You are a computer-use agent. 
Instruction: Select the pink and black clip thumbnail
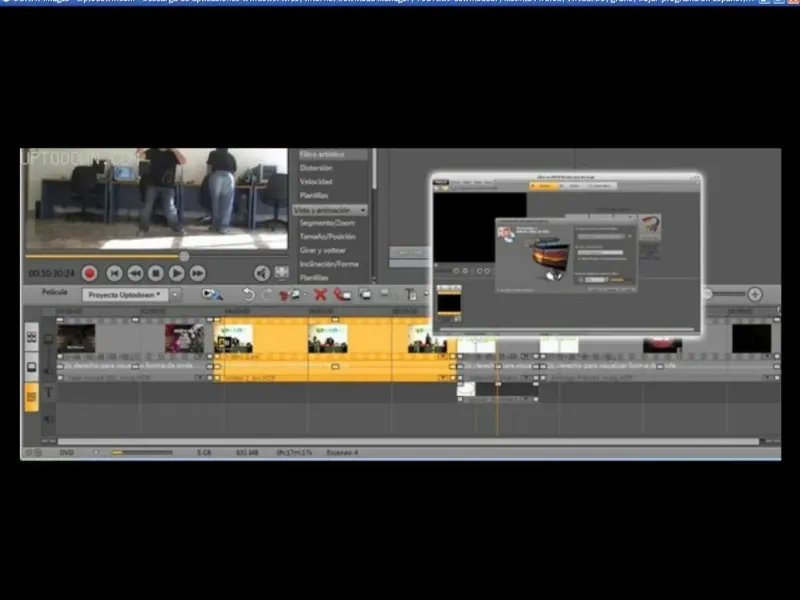click(x=184, y=338)
